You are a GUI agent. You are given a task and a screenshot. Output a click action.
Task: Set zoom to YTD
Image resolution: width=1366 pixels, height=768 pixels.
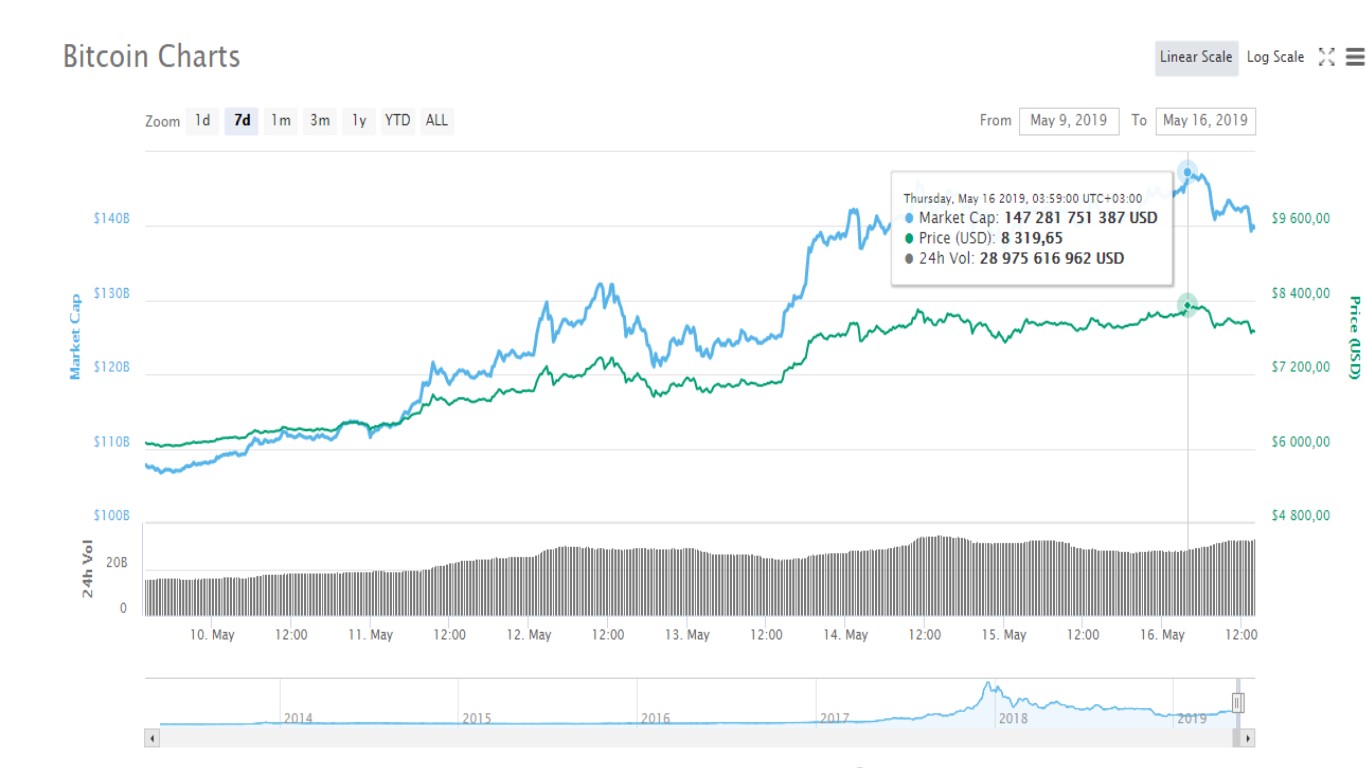tap(398, 121)
